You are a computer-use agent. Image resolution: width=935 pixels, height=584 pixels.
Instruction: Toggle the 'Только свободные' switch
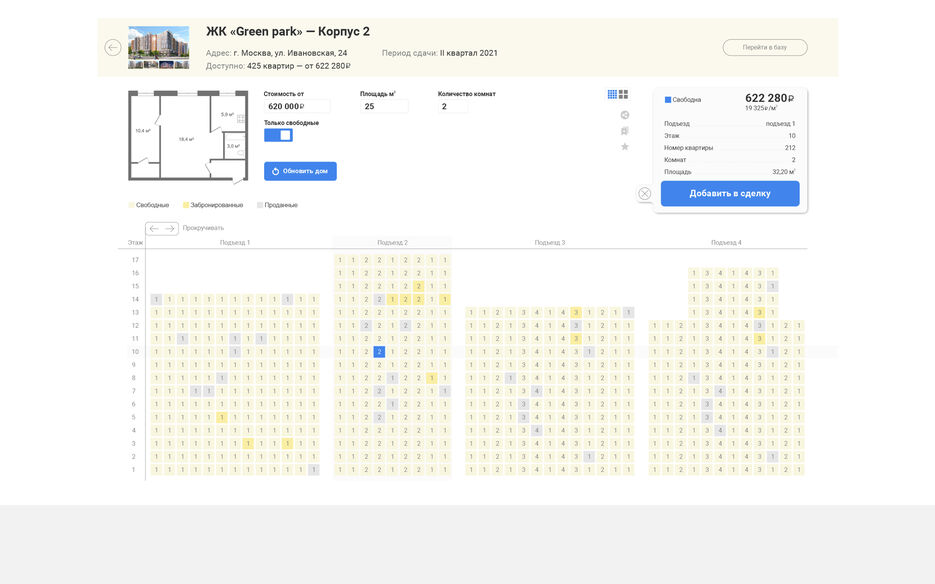coord(279,135)
